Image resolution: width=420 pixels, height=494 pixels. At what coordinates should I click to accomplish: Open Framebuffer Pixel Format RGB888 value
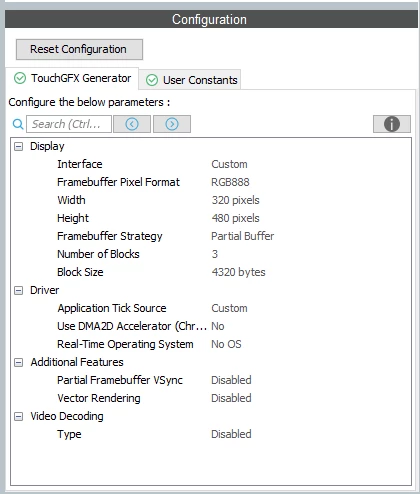(x=230, y=182)
